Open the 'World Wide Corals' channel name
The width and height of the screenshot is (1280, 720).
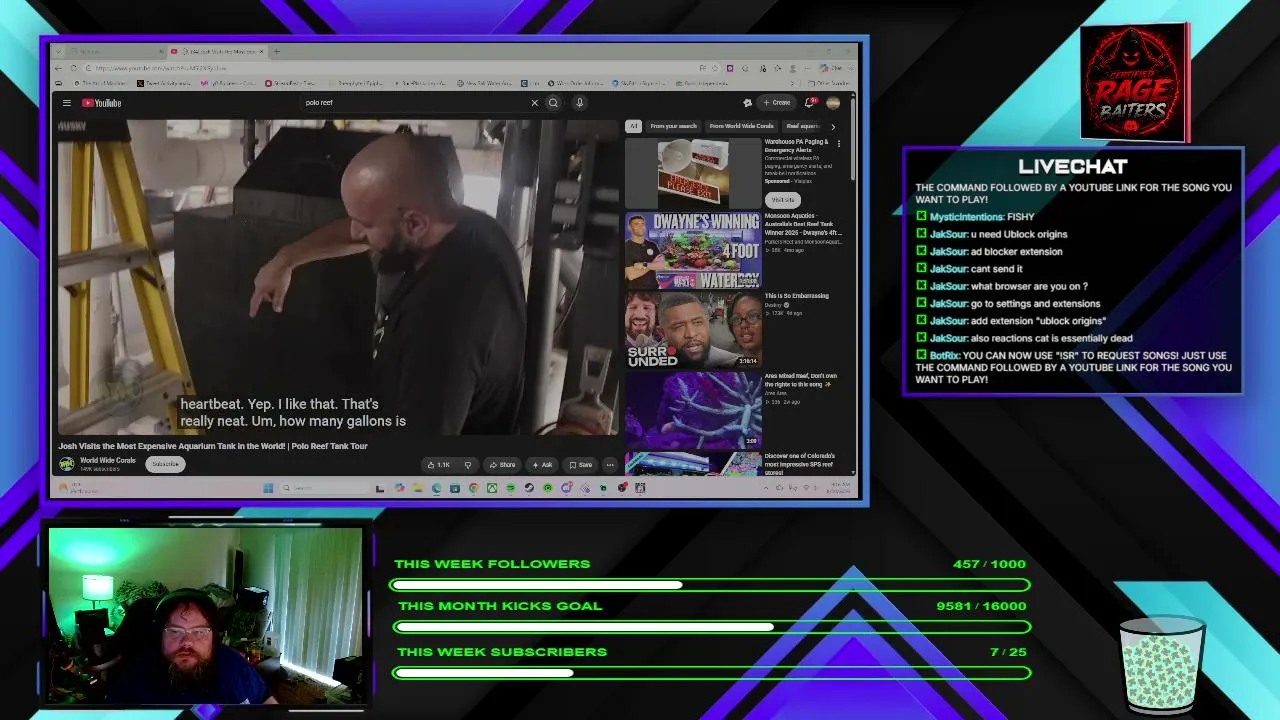[x=108, y=460]
